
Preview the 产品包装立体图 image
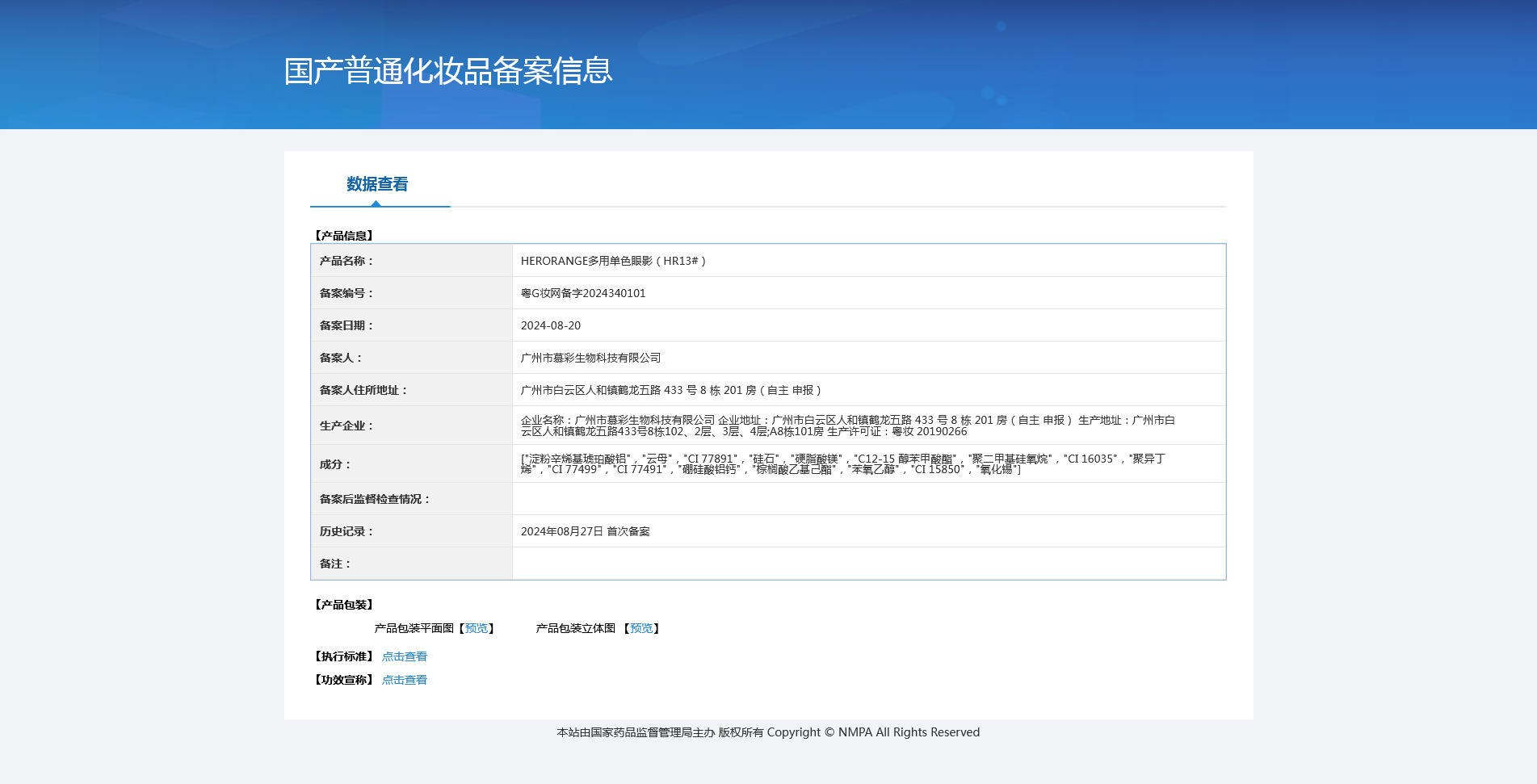pos(641,628)
